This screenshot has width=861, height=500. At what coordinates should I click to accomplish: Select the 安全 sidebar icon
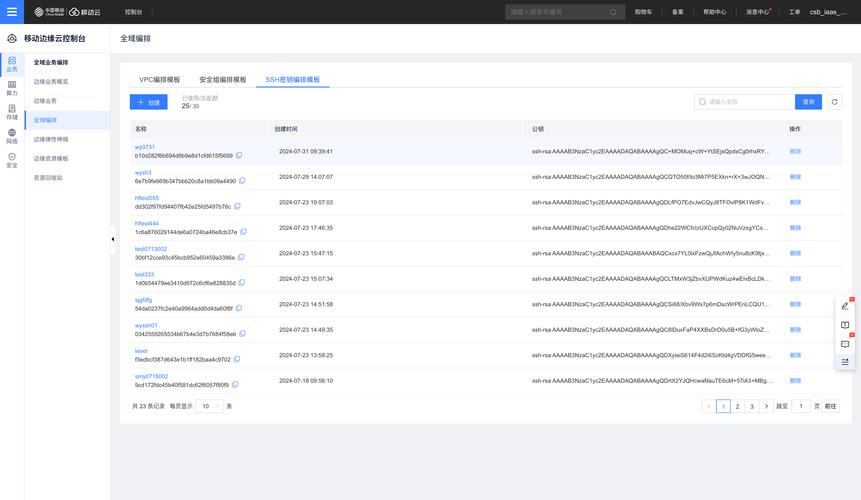(x=12, y=160)
